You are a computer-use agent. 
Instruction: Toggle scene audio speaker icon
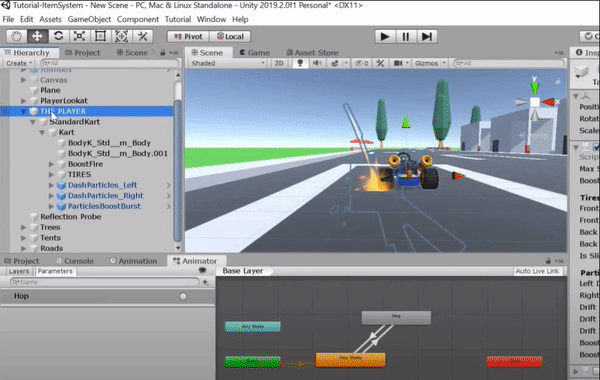(317, 63)
